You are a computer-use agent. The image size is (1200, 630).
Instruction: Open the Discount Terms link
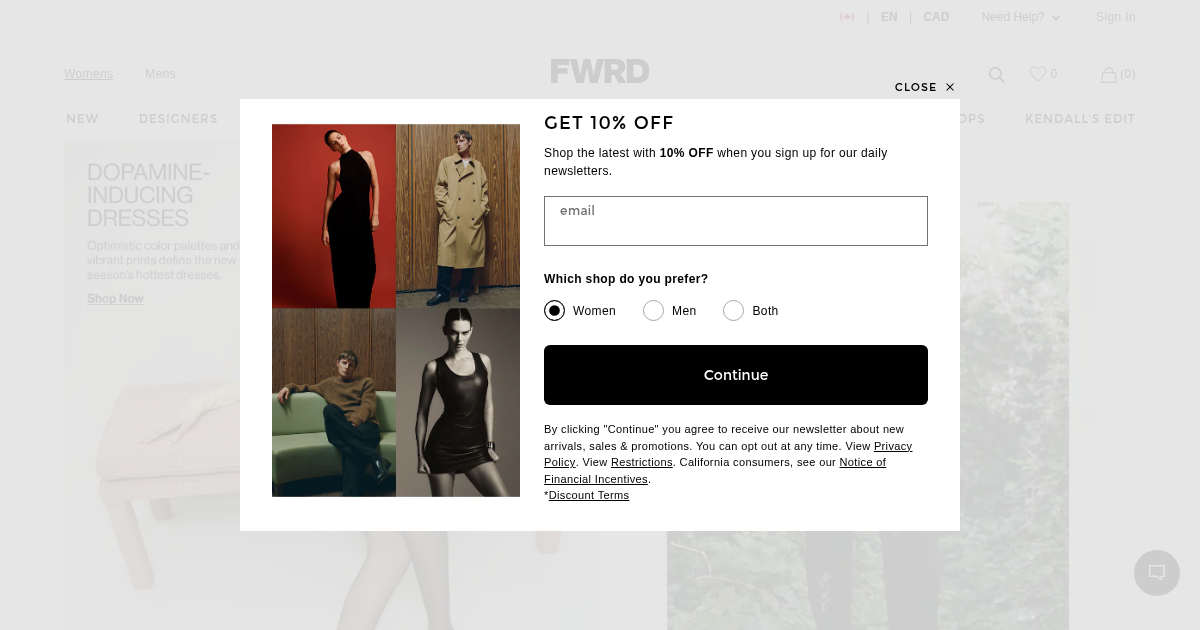coord(589,495)
